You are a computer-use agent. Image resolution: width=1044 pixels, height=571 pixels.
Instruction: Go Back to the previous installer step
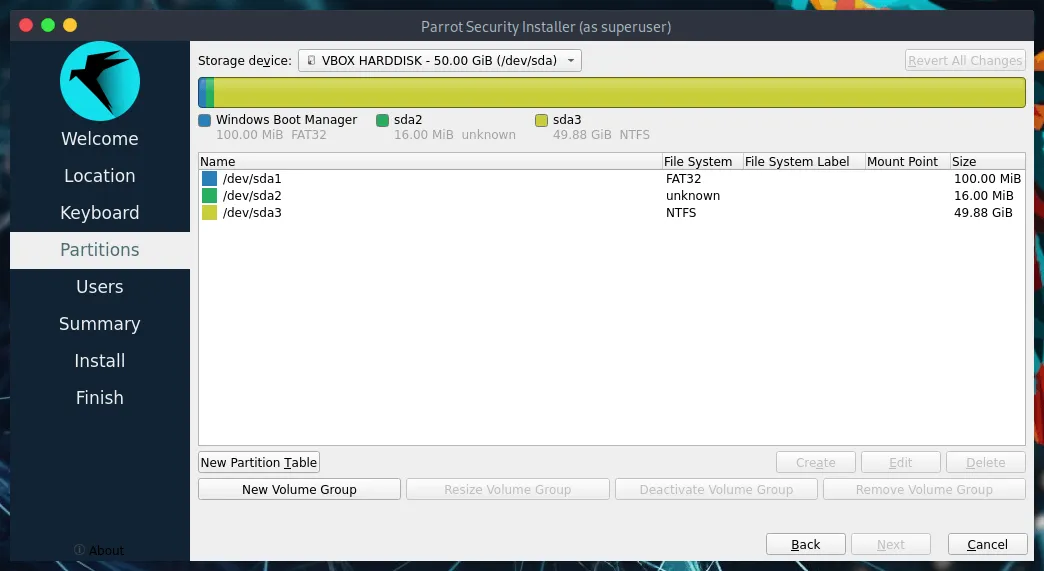click(x=806, y=544)
